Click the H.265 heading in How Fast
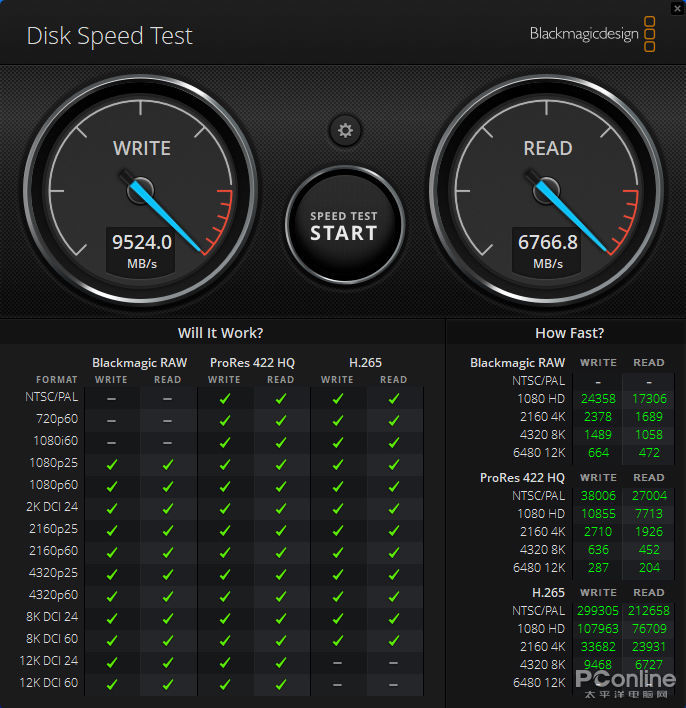The image size is (686, 708). (548, 593)
